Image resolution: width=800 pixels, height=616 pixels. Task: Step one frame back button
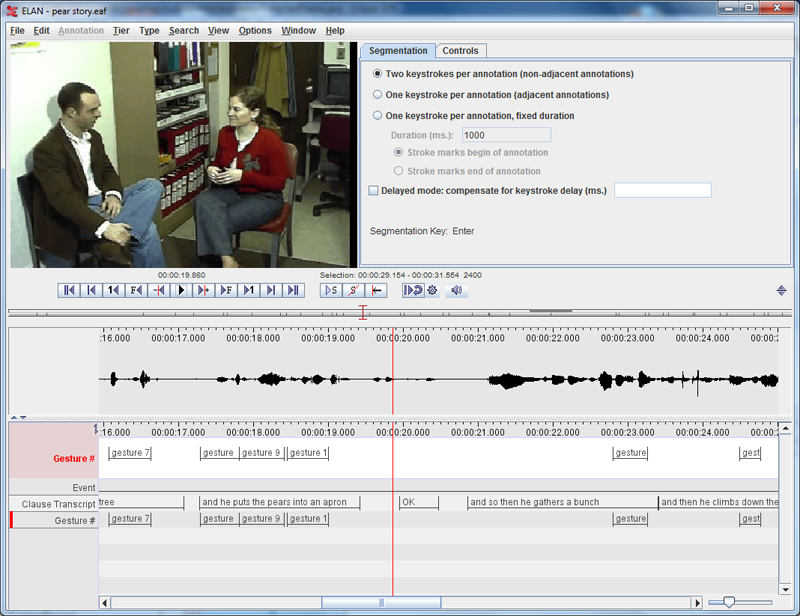click(136, 290)
